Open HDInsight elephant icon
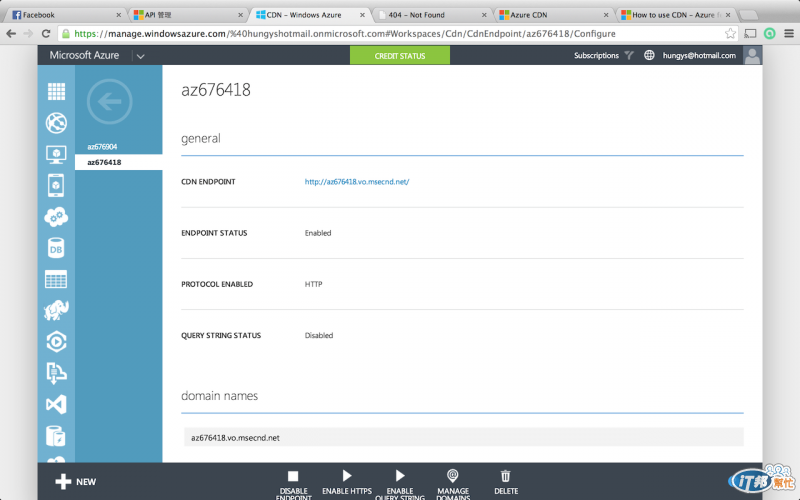This screenshot has width=800, height=500. tap(56, 310)
